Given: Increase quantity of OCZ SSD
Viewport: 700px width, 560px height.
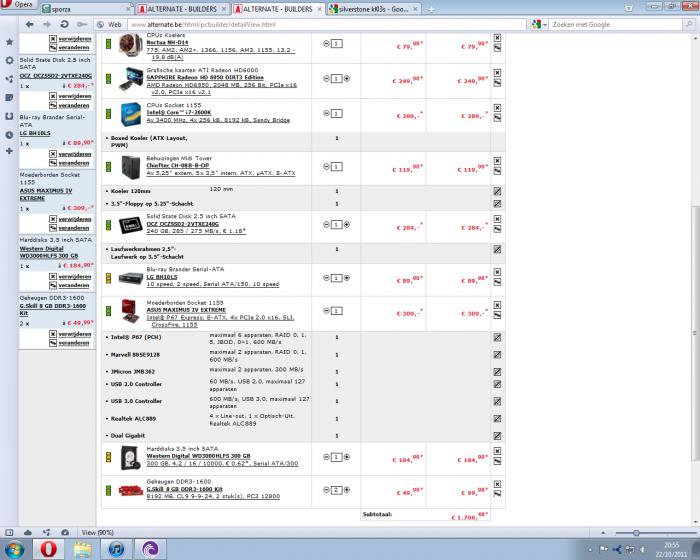Looking at the screenshot, I should click(347, 225).
